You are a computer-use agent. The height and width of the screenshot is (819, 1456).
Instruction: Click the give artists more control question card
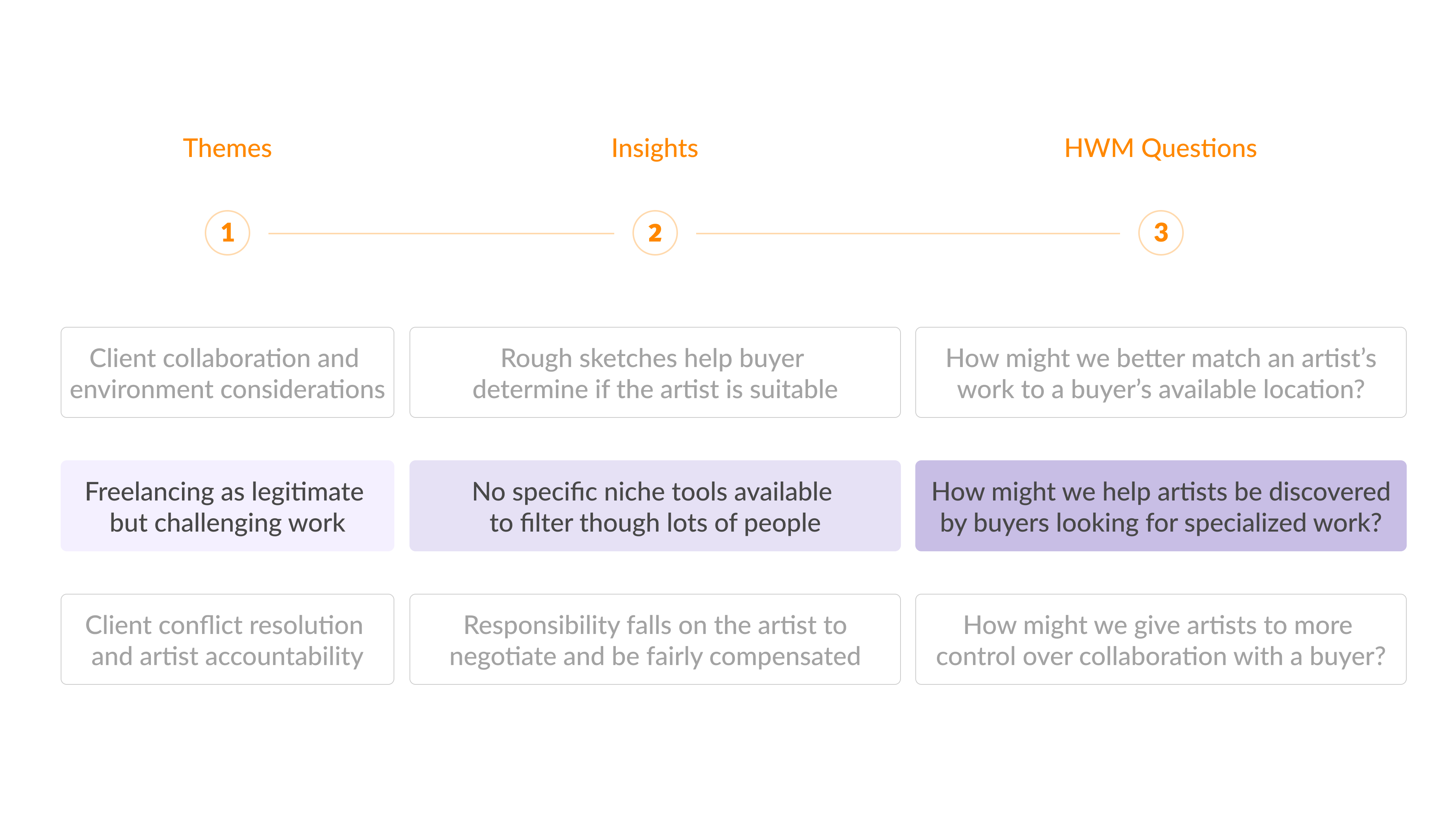(1160, 639)
